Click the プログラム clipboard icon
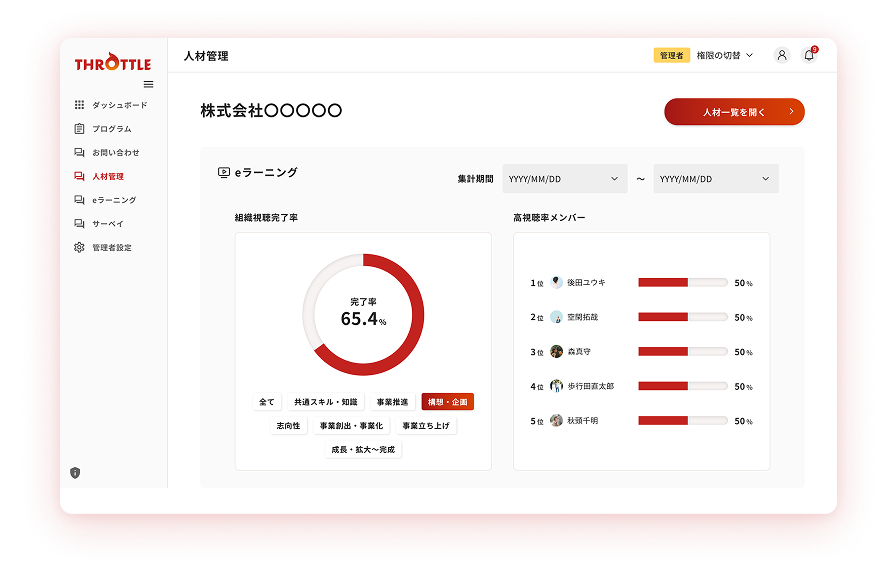 click(79, 129)
